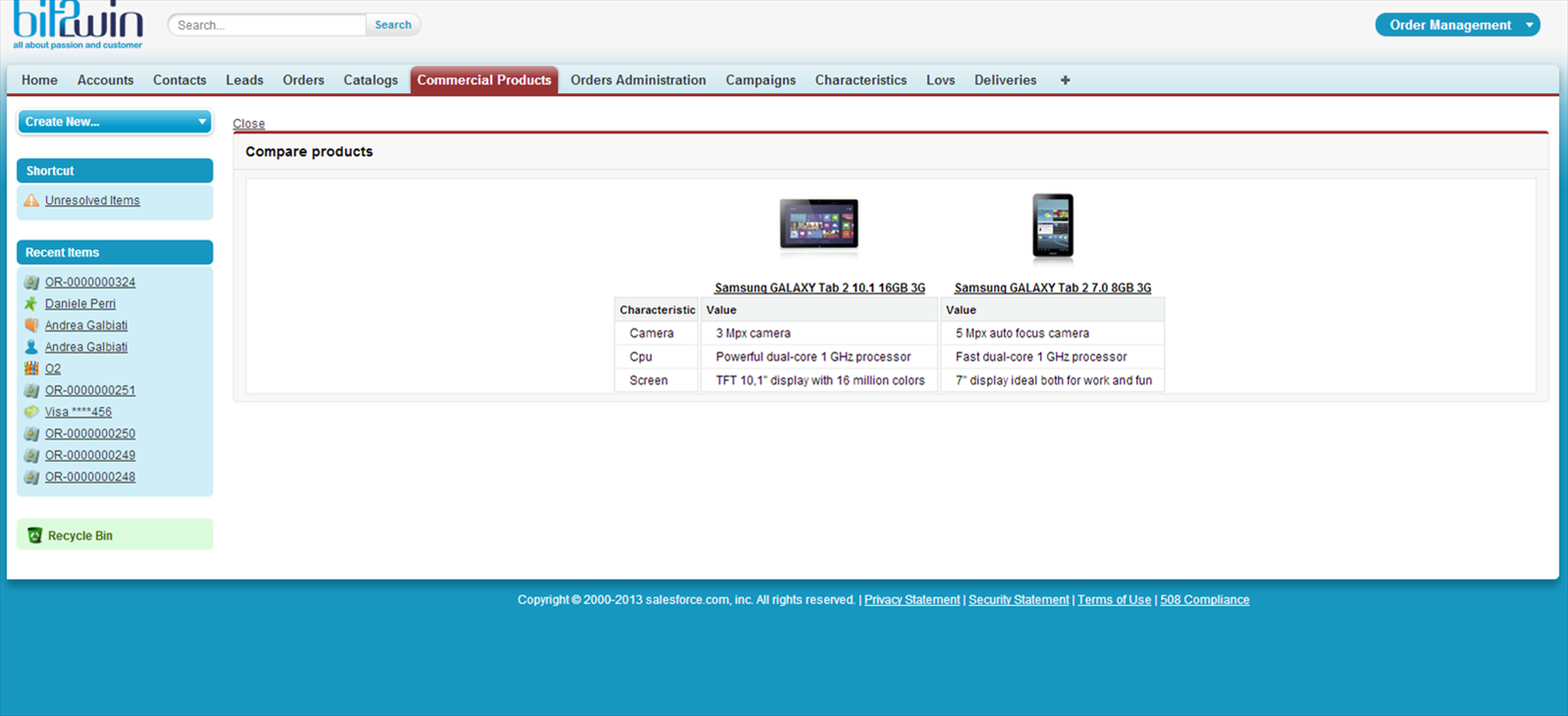Click the "7" display ideal" value cell
This screenshot has width=1568, height=716.
1053,381
